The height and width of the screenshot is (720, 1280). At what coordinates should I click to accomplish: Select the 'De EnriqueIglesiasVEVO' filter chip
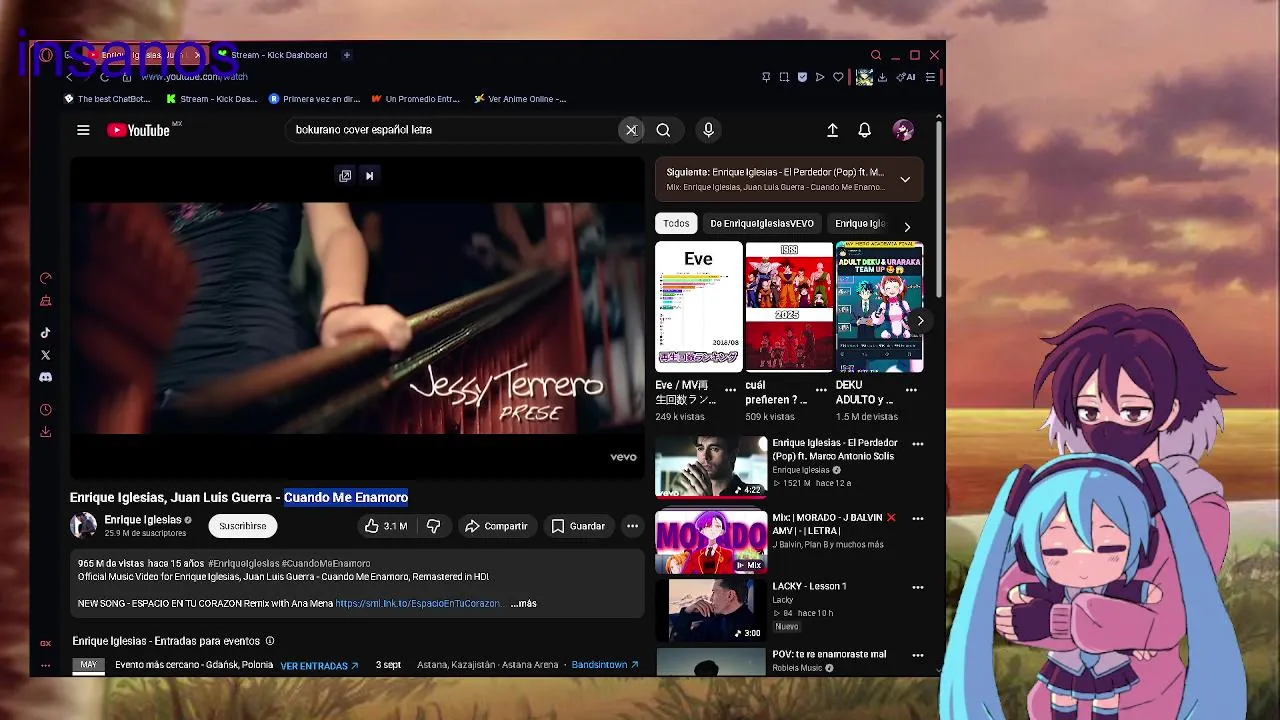click(x=762, y=224)
